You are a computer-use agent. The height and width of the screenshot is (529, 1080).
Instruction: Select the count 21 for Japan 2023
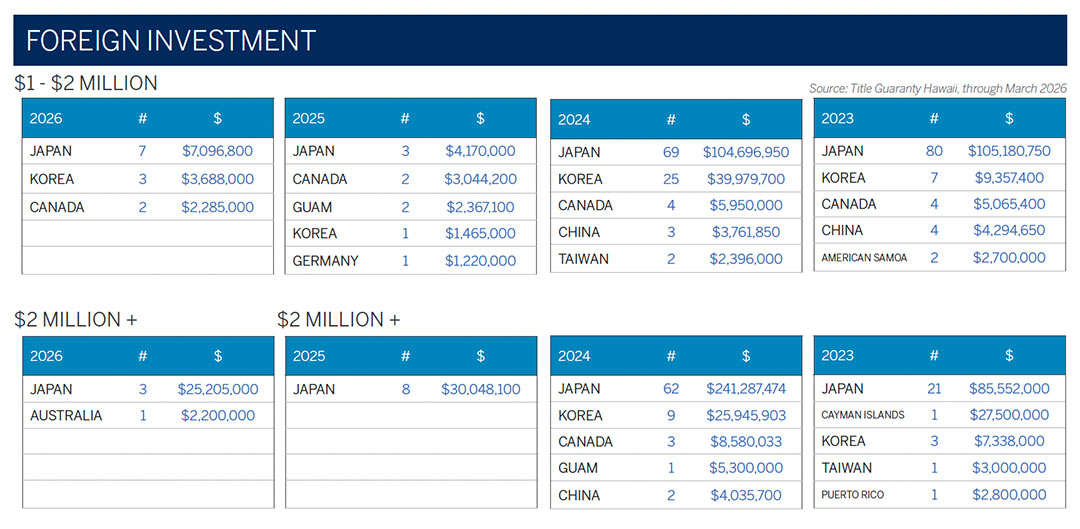coord(934,389)
